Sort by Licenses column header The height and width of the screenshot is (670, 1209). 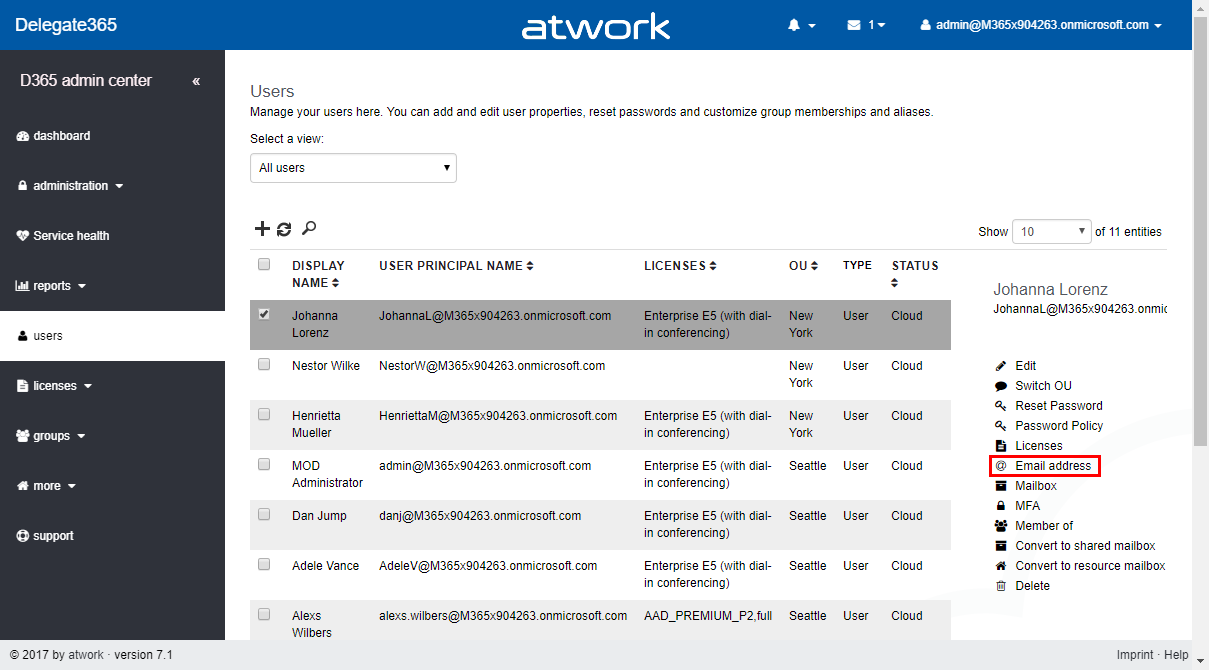[681, 266]
